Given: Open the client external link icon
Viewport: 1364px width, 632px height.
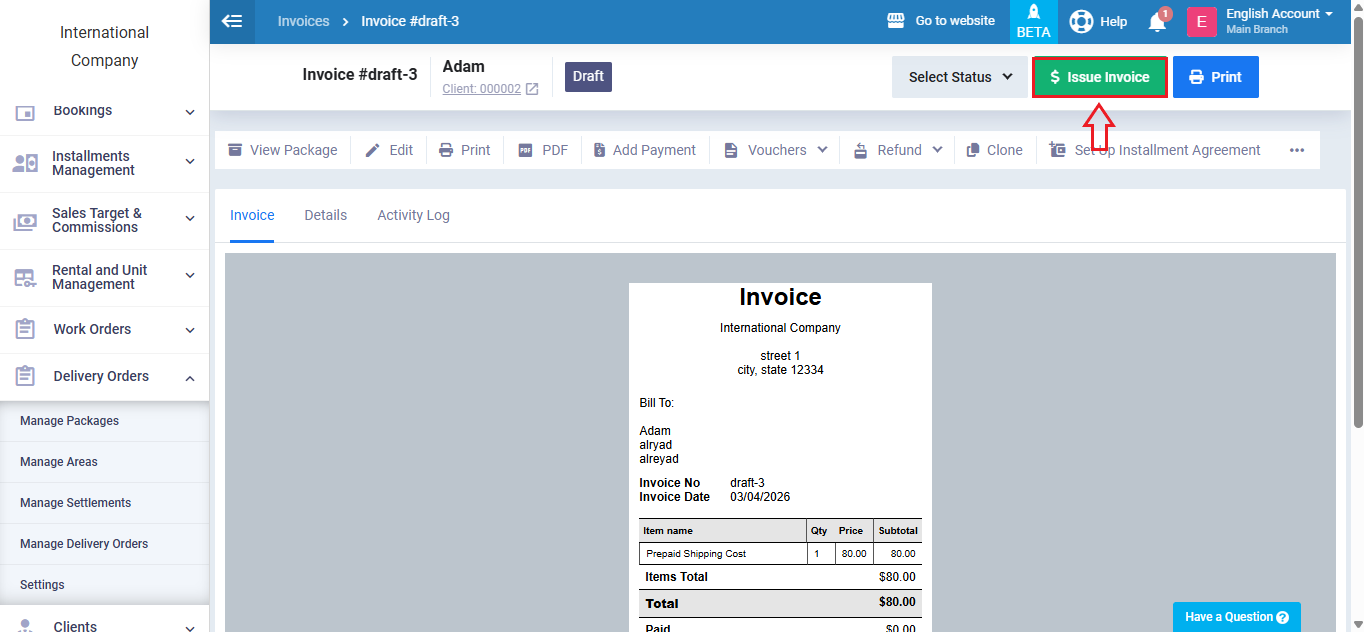Looking at the screenshot, I should (532, 89).
